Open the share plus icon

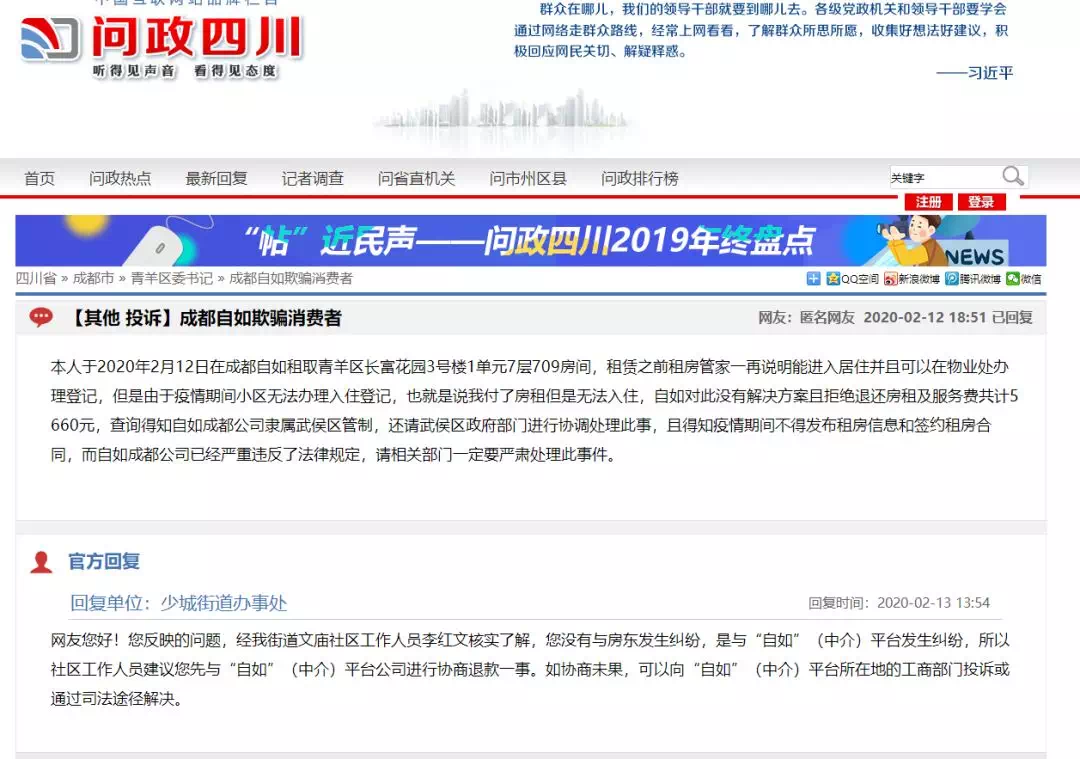pyautogui.click(x=813, y=278)
